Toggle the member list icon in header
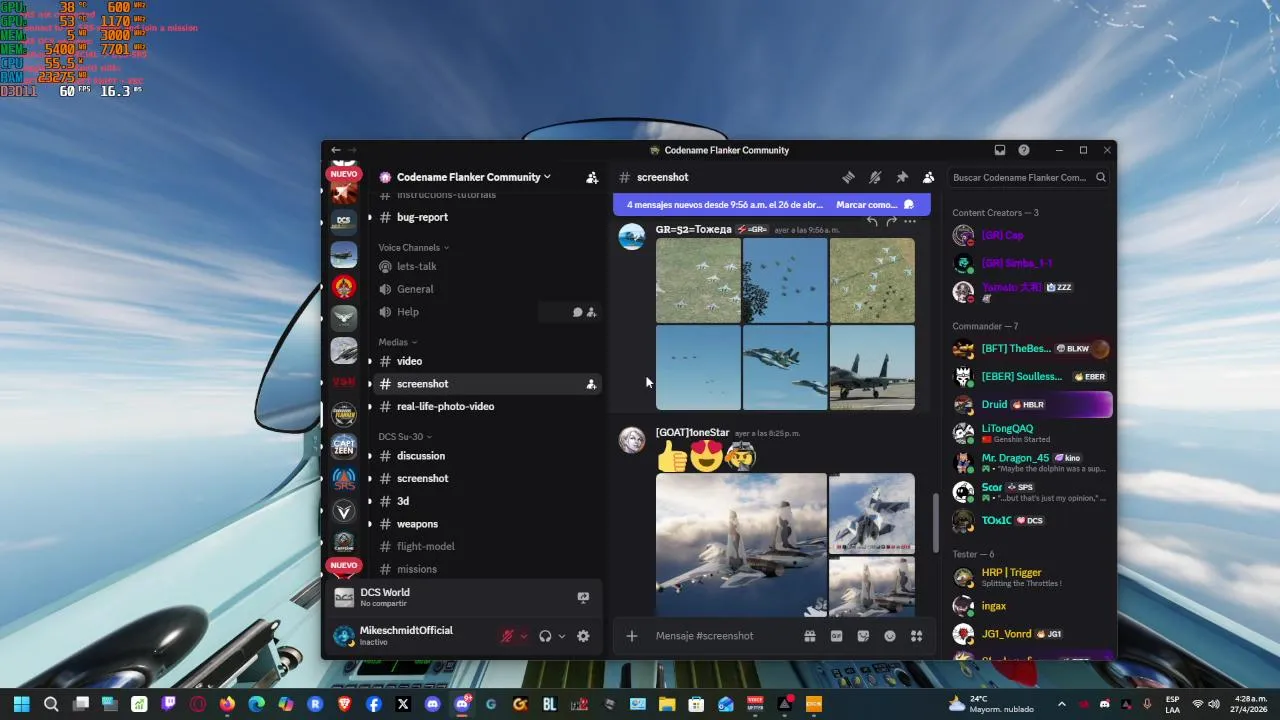This screenshot has height=720, width=1280. click(928, 177)
